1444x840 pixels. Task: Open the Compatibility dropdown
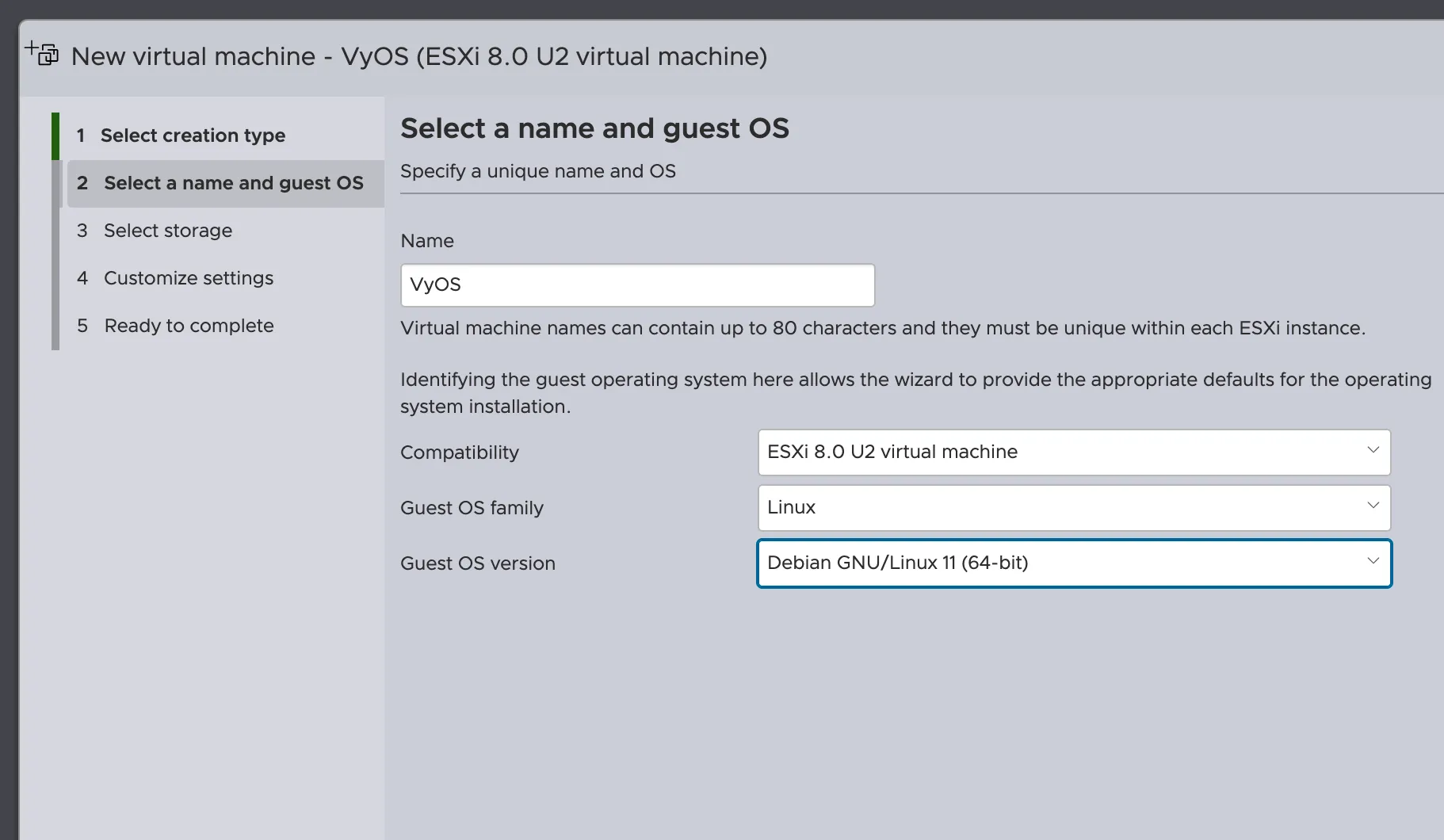(1074, 452)
